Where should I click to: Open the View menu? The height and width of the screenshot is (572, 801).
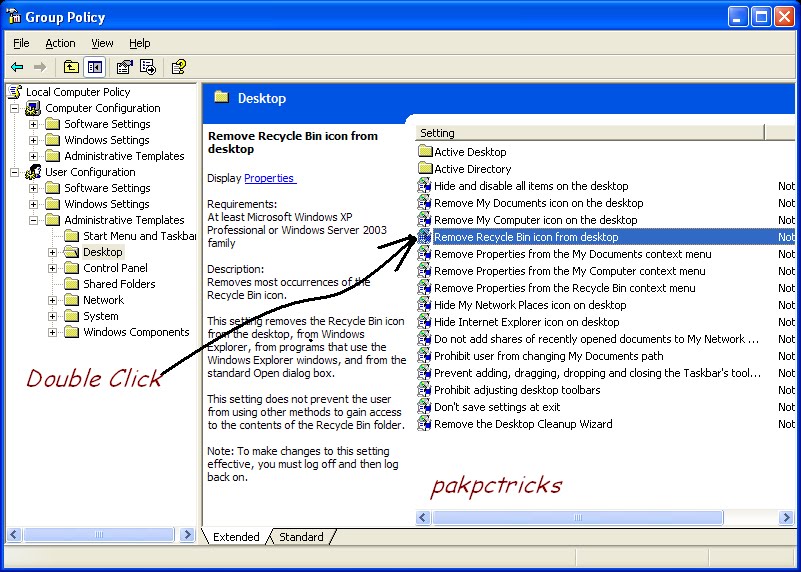102,43
